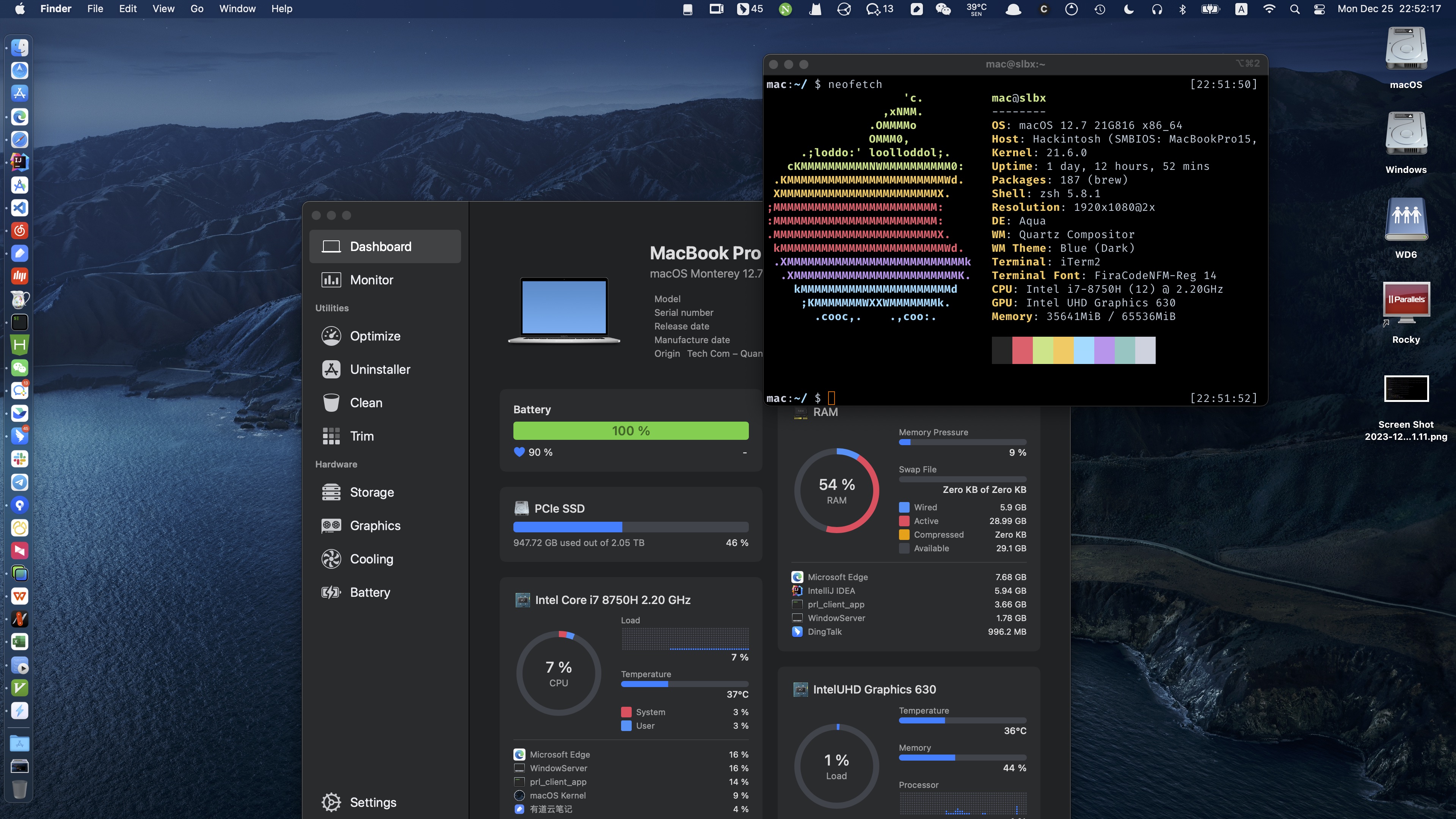
Task: Open the Monitor section in sidebar
Action: click(x=385, y=280)
